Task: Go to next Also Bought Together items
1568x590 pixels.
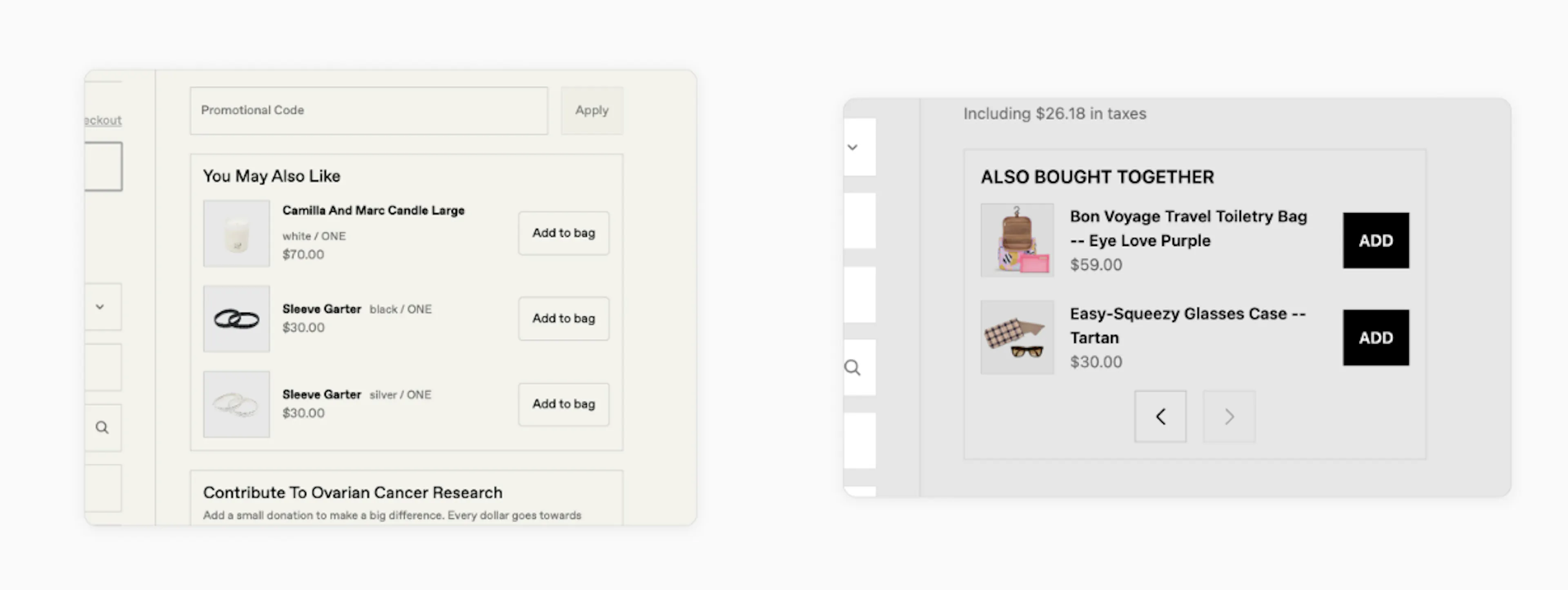Action: tap(1229, 416)
